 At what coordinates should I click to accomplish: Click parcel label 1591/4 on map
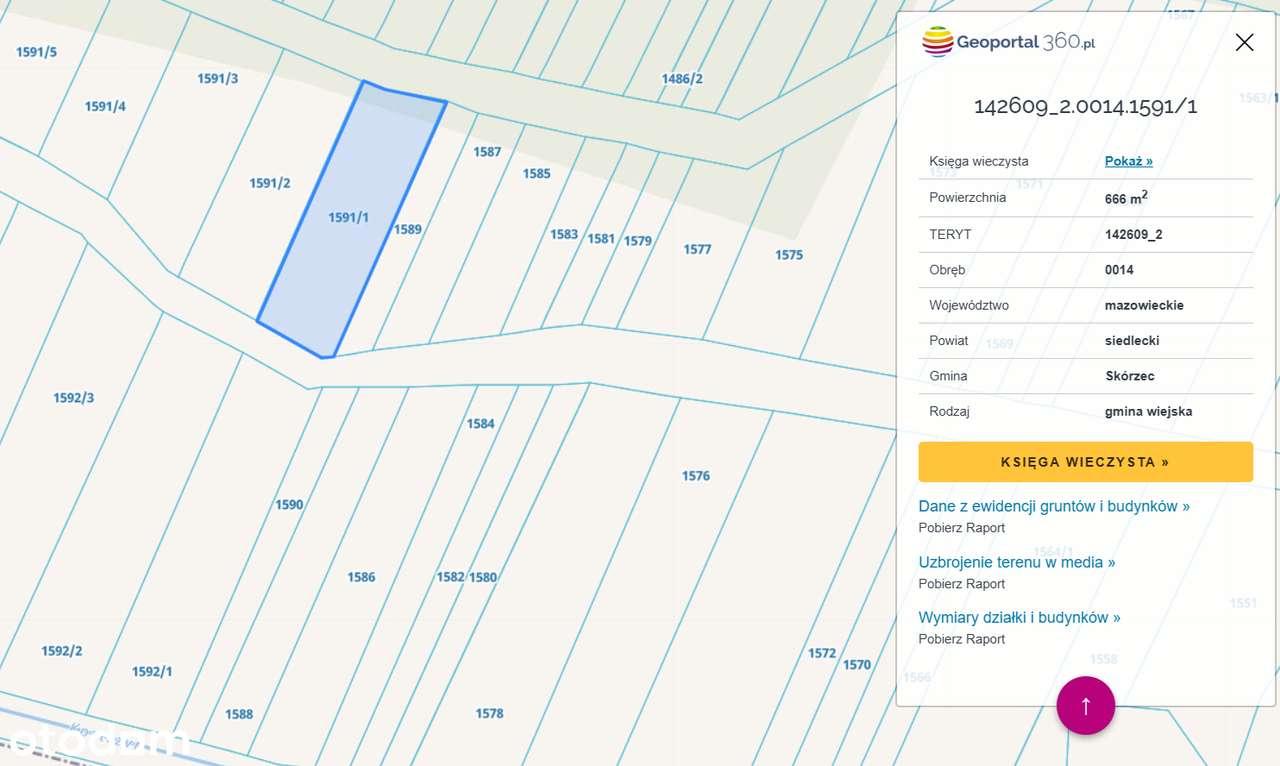click(x=105, y=106)
